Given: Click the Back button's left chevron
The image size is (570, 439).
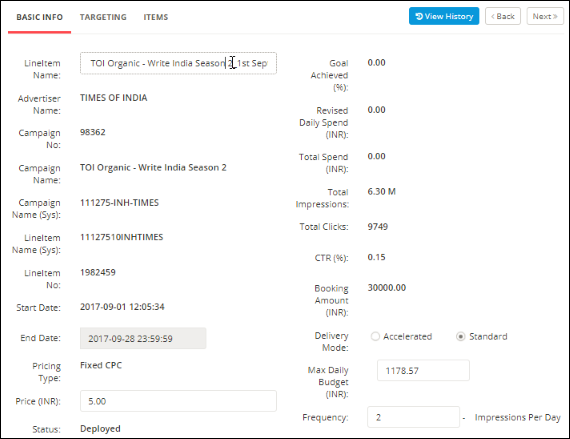Looking at the screenshot, I should [x=493, y=16].
